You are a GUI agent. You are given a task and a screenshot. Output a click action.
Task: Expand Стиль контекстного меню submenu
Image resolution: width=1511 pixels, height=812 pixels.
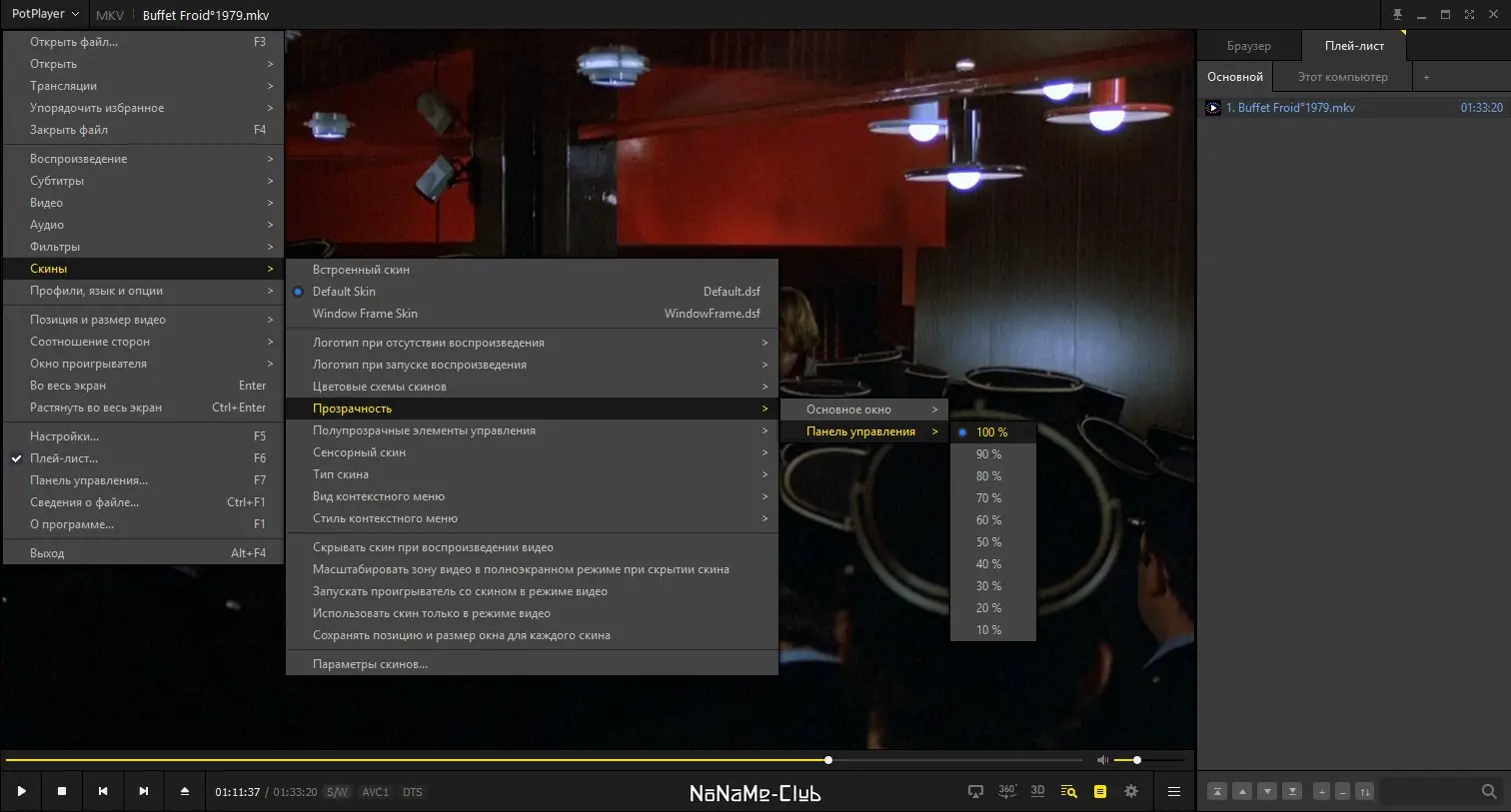click(532, 518)
